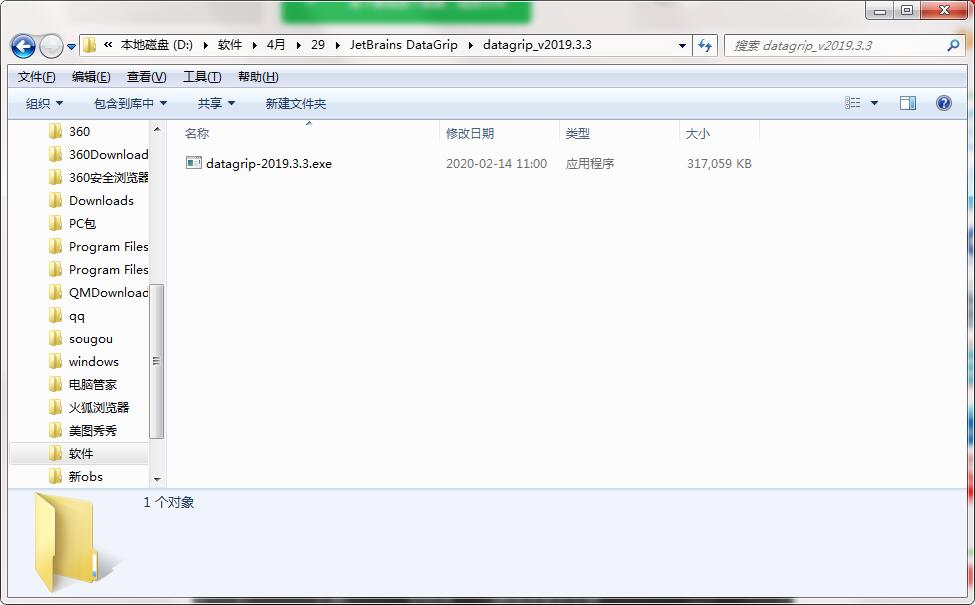Open the 帮助(H) menu
975x605 pixels.
258,76
